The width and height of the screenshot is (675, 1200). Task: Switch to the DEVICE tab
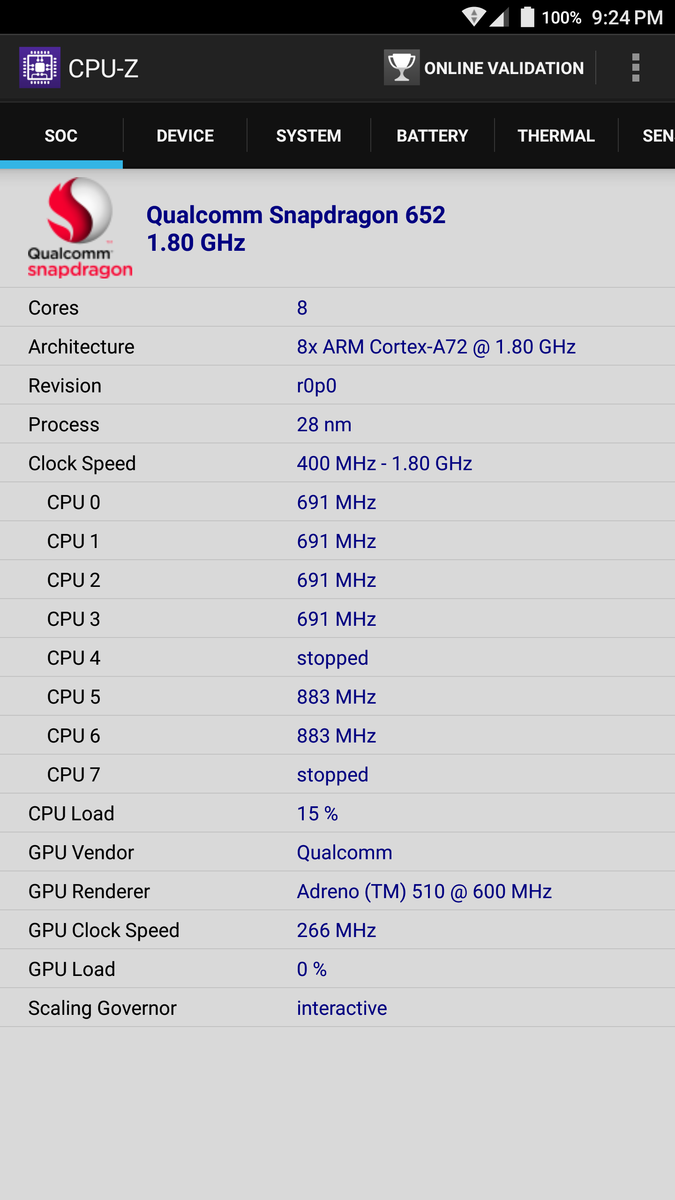pyautogui.click(x=185, y=136)
